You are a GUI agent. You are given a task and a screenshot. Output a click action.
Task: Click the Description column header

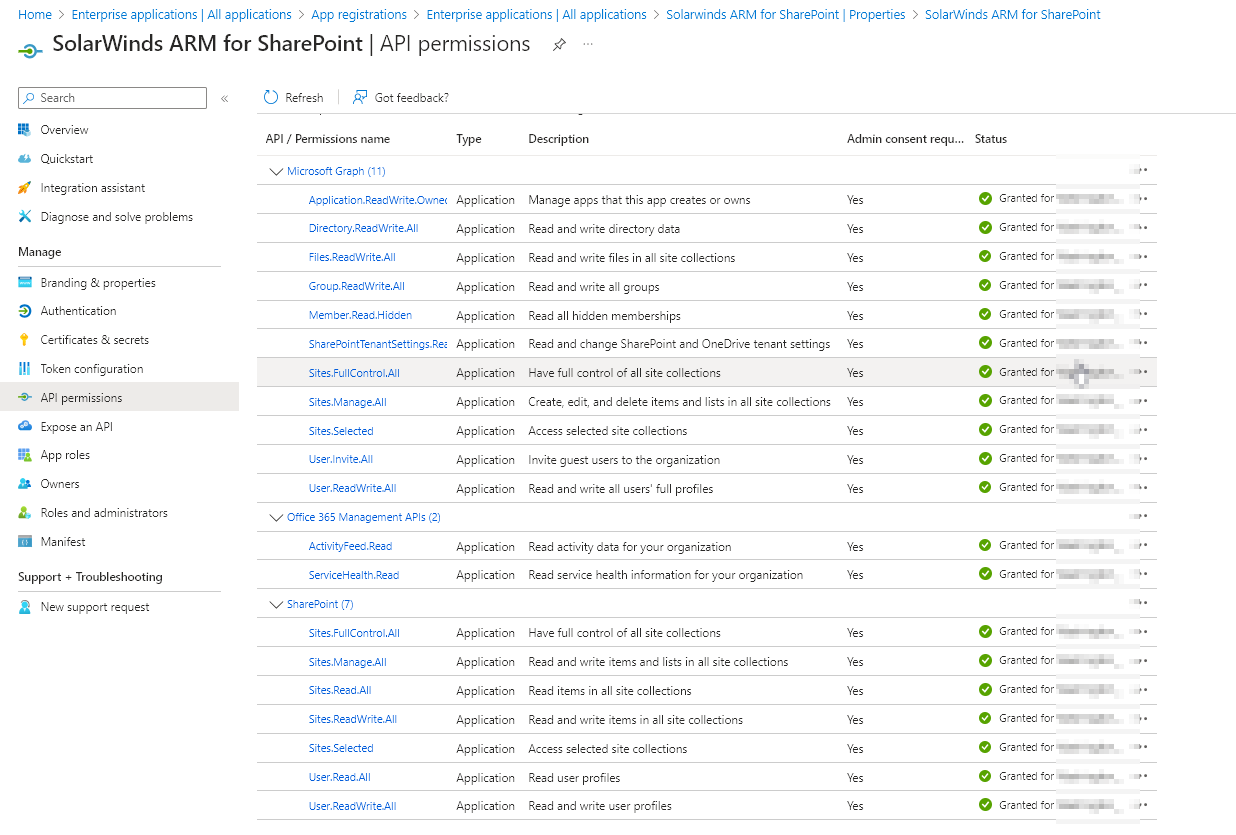(x=559, y=139)
